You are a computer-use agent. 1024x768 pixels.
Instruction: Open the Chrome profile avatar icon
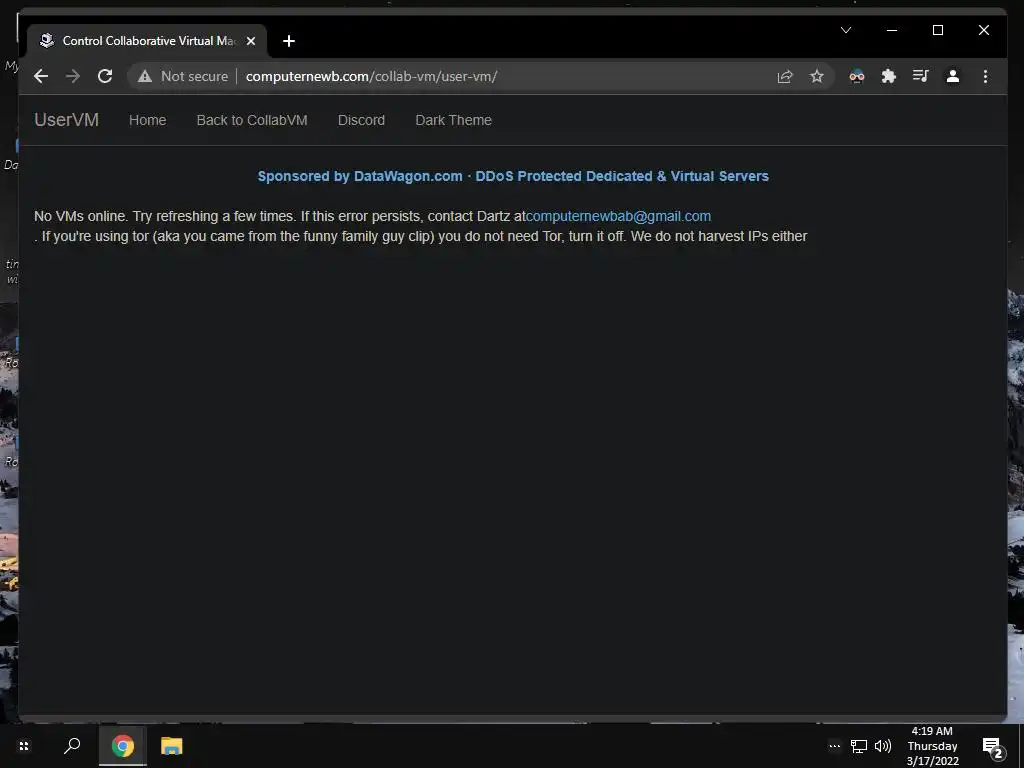pyautogui.click(x=953, y=76)
